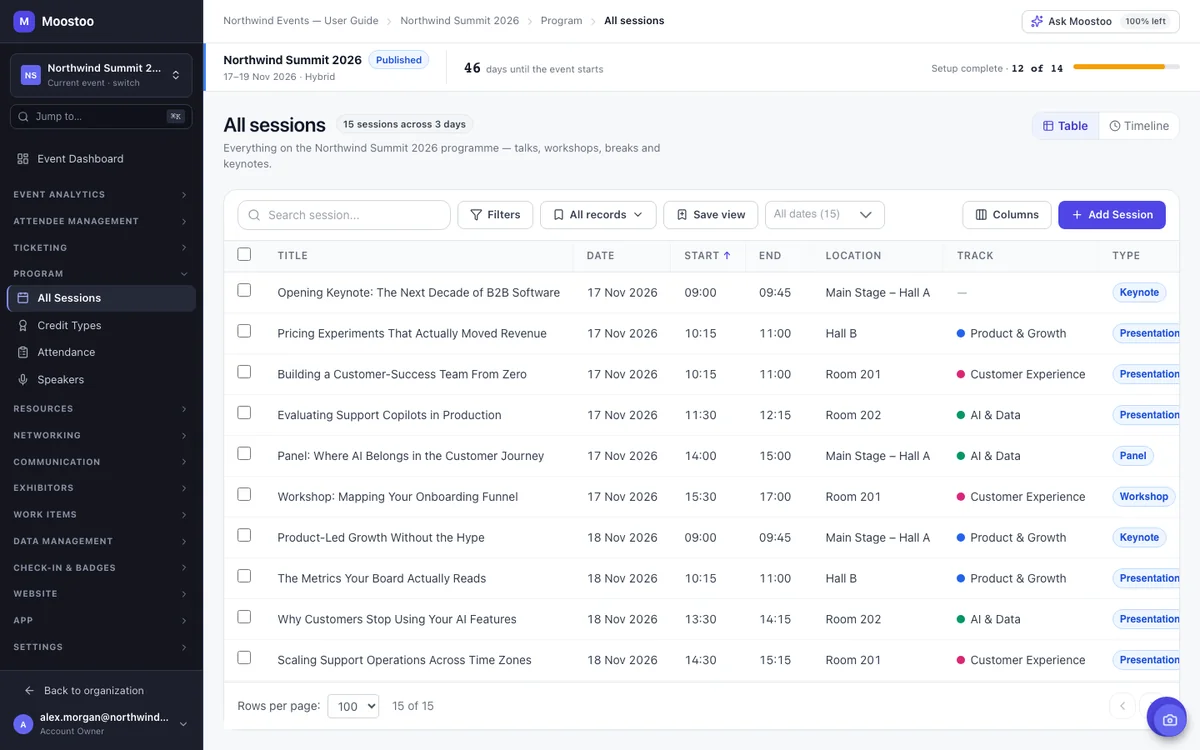Open the Columns chooser button
This screenshot has width=1200, height=750.
pyautogui.click(x=1007, y=215)
